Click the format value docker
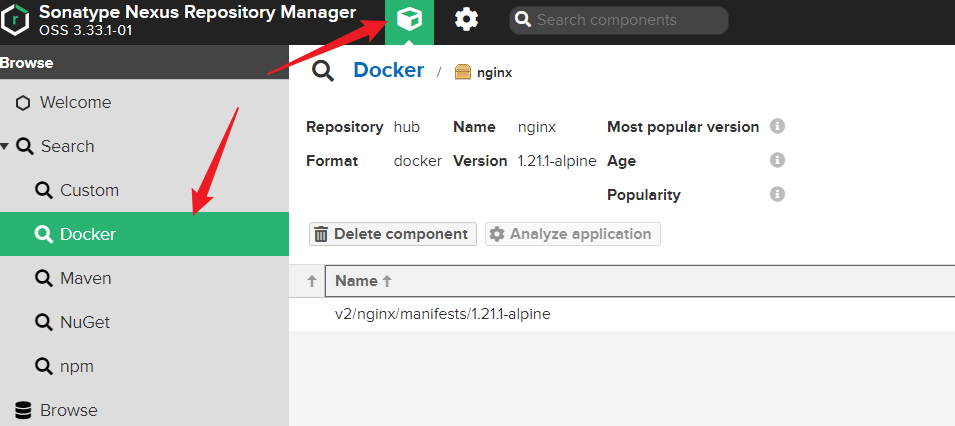 pos(418,162)
